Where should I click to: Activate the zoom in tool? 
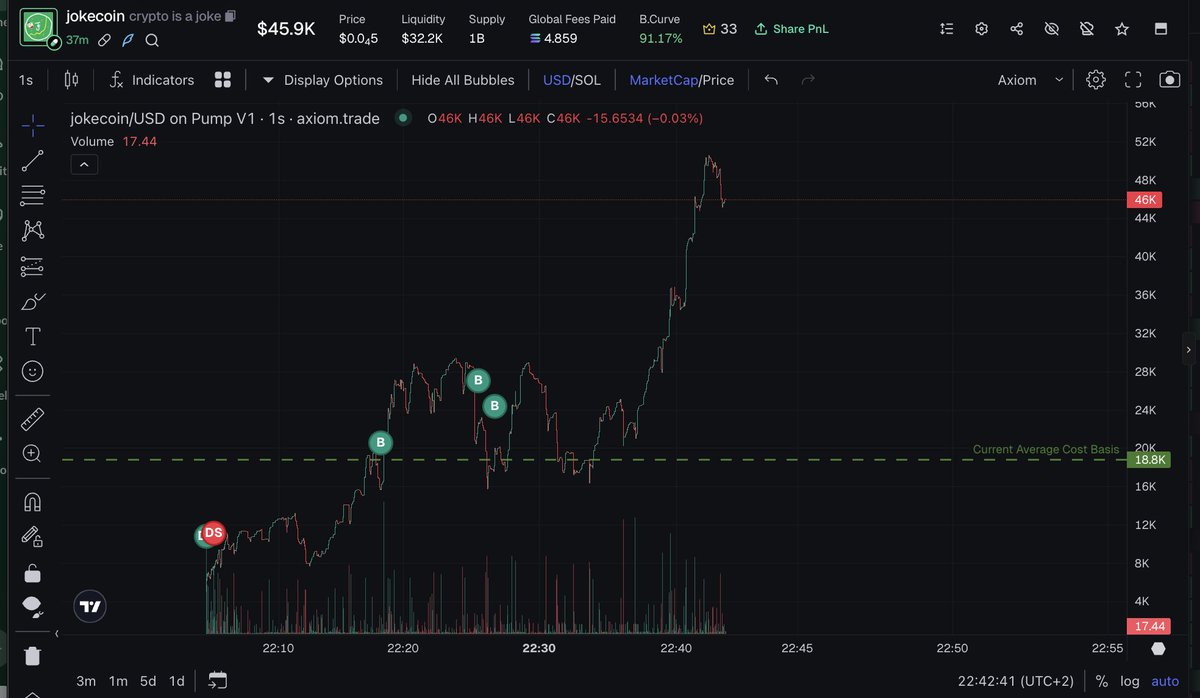[32, 453]
